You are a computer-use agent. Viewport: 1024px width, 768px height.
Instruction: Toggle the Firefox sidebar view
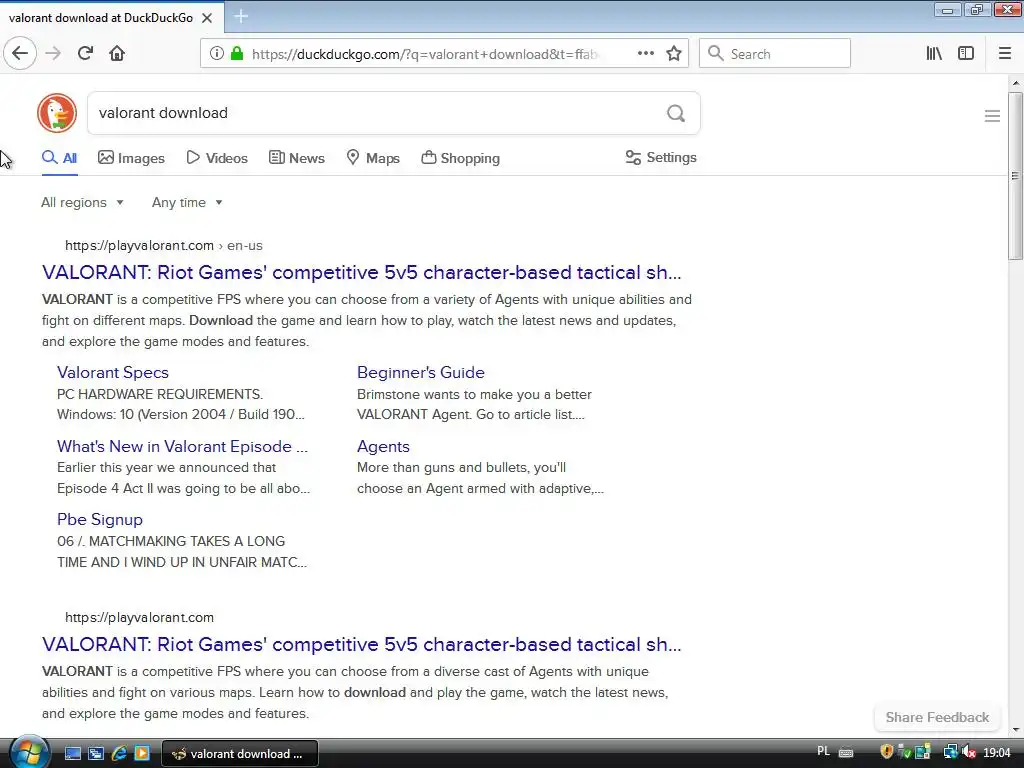tap(966, 54)
